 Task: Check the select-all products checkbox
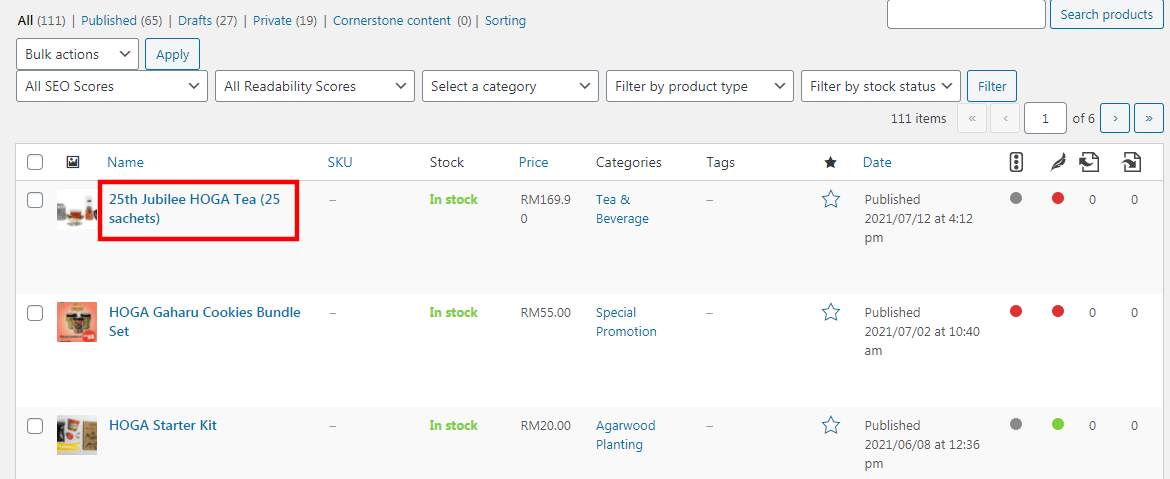pos(35,162)
